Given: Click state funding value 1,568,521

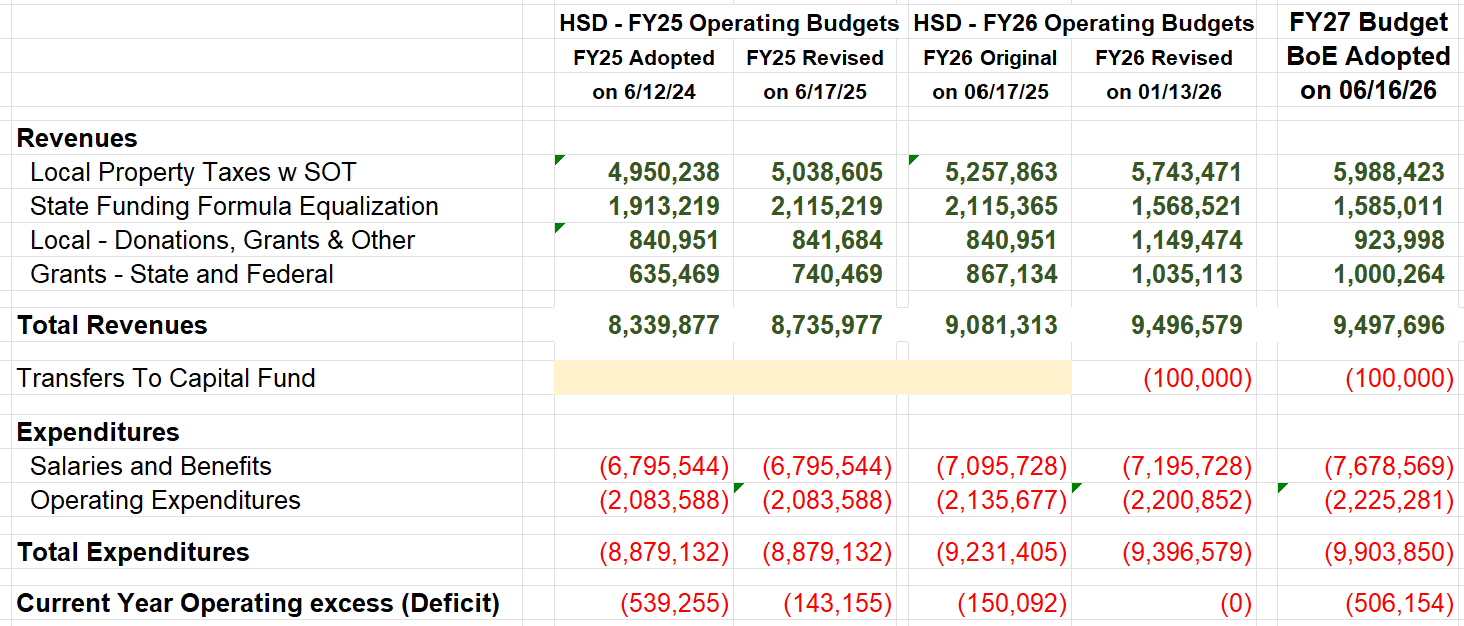Looking at the screenshot, I should (1187, 206).
